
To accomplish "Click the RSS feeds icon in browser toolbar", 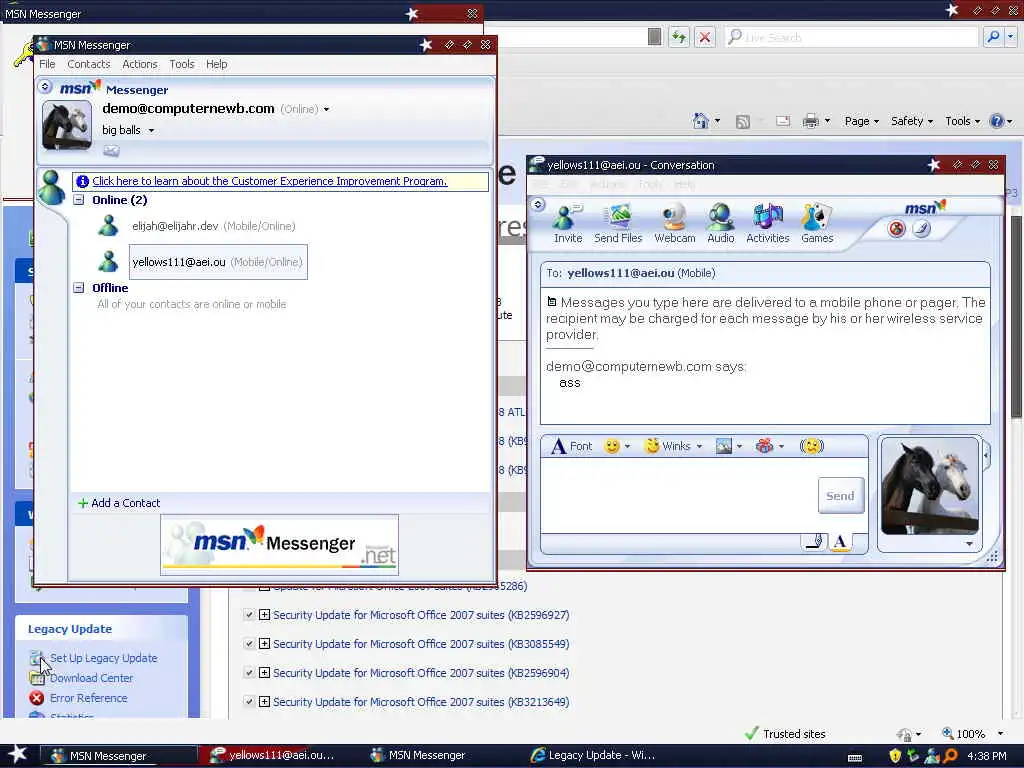I will (x=743, y=121).
